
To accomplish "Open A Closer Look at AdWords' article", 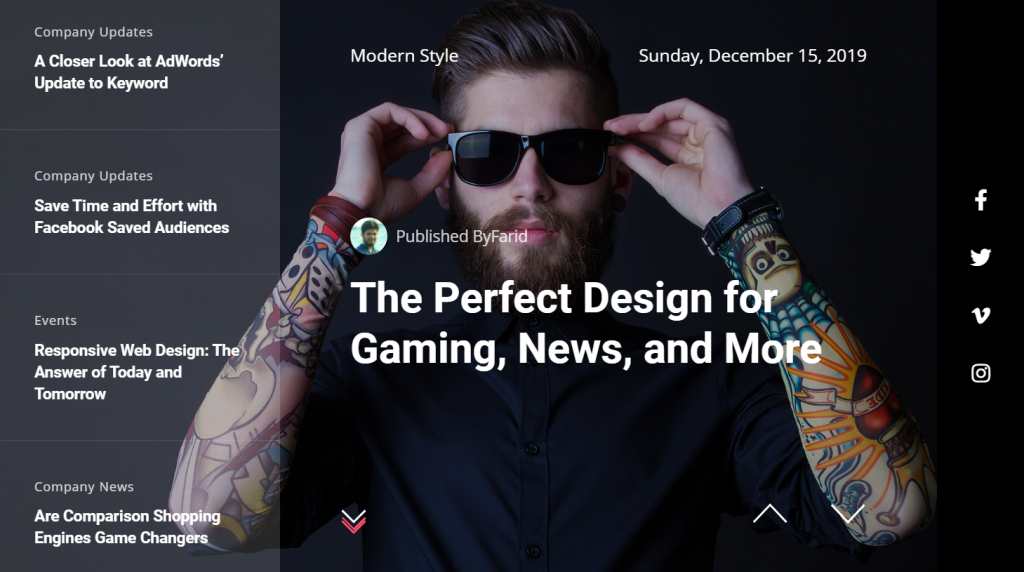I will point(129,72).
